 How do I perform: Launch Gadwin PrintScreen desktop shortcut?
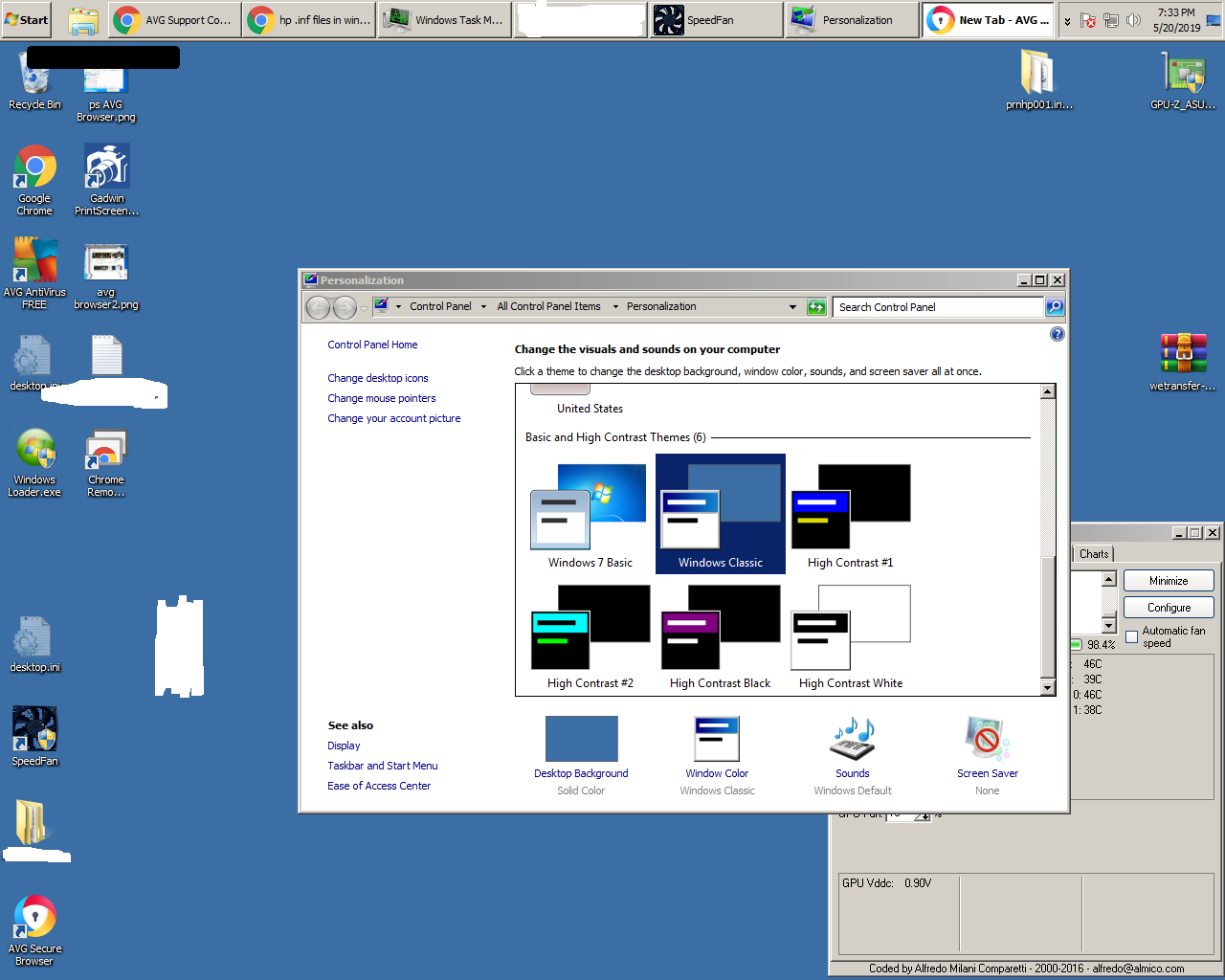click(x=106, y=180)
